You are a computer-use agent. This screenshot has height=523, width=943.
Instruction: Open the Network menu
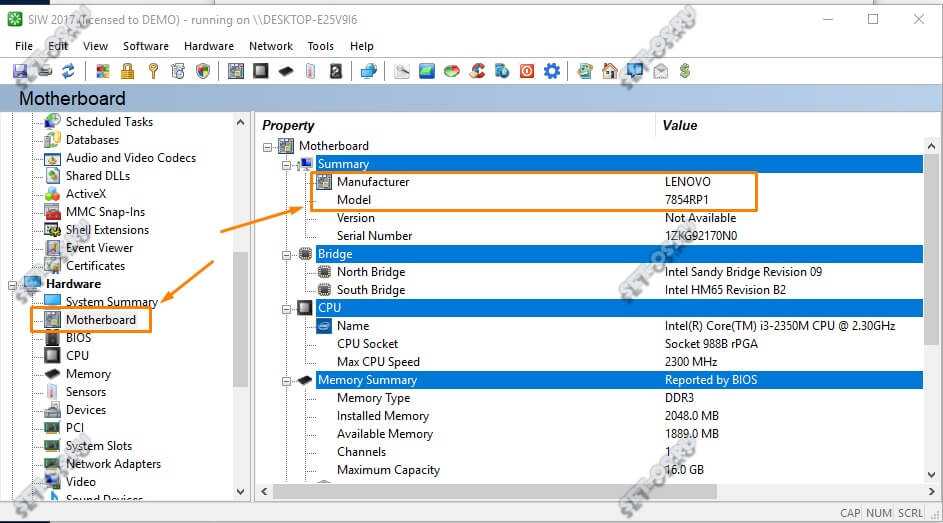[x=270, y=46]
